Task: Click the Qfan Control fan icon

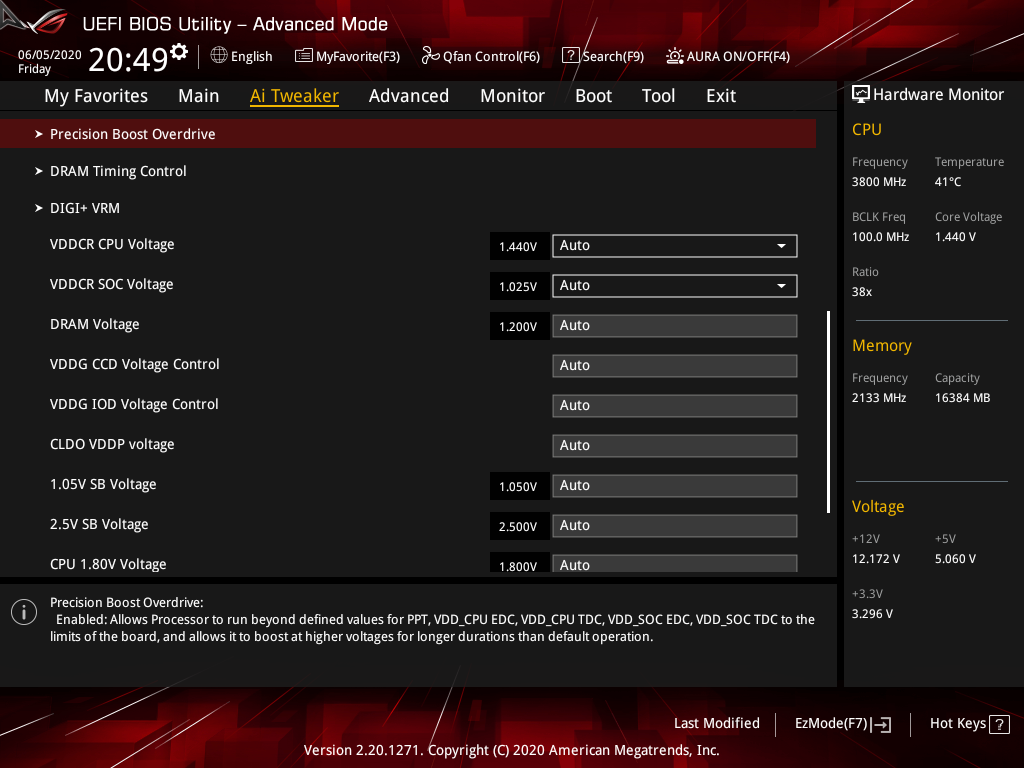Action: click(x=430, y=56)
